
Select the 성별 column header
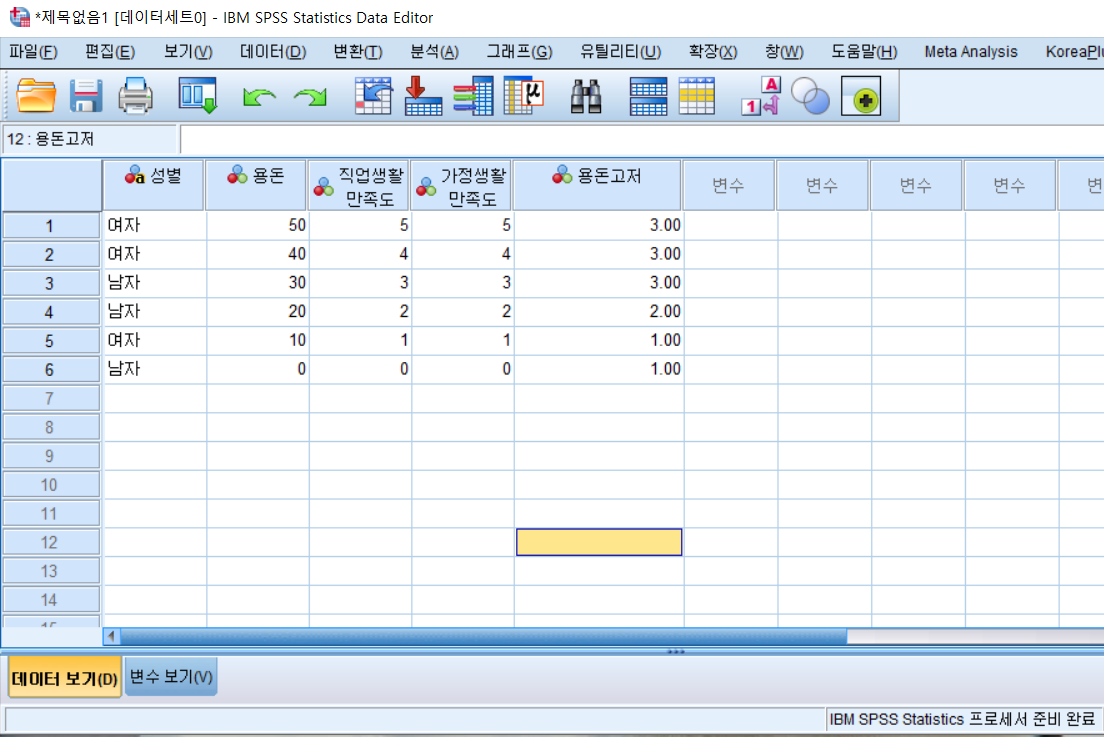tap(153, 185)
